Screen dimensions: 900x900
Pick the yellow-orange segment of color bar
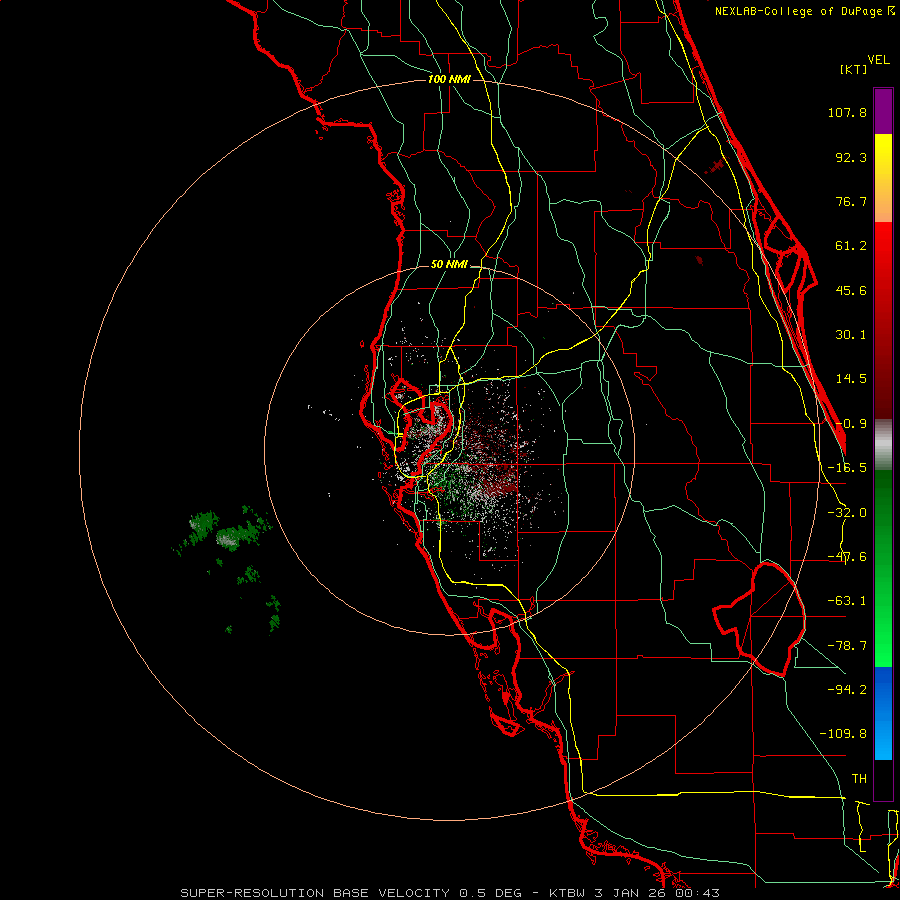[883, 178]
